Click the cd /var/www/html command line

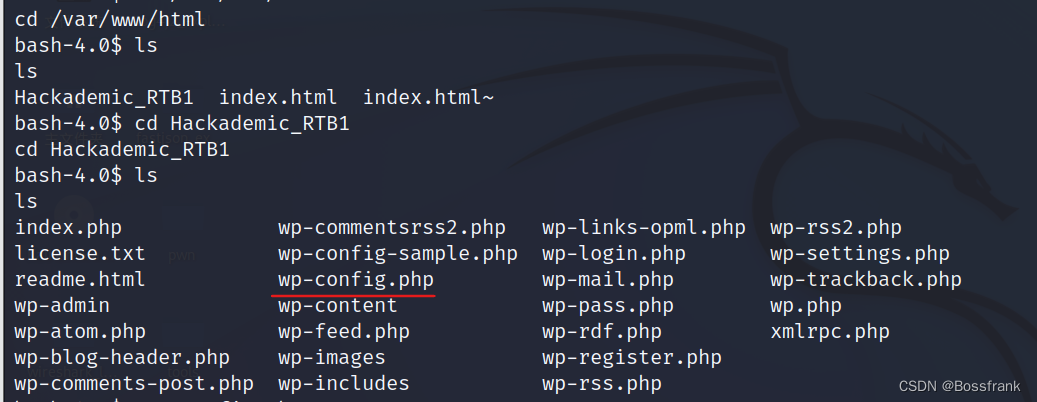click(110, 20)
